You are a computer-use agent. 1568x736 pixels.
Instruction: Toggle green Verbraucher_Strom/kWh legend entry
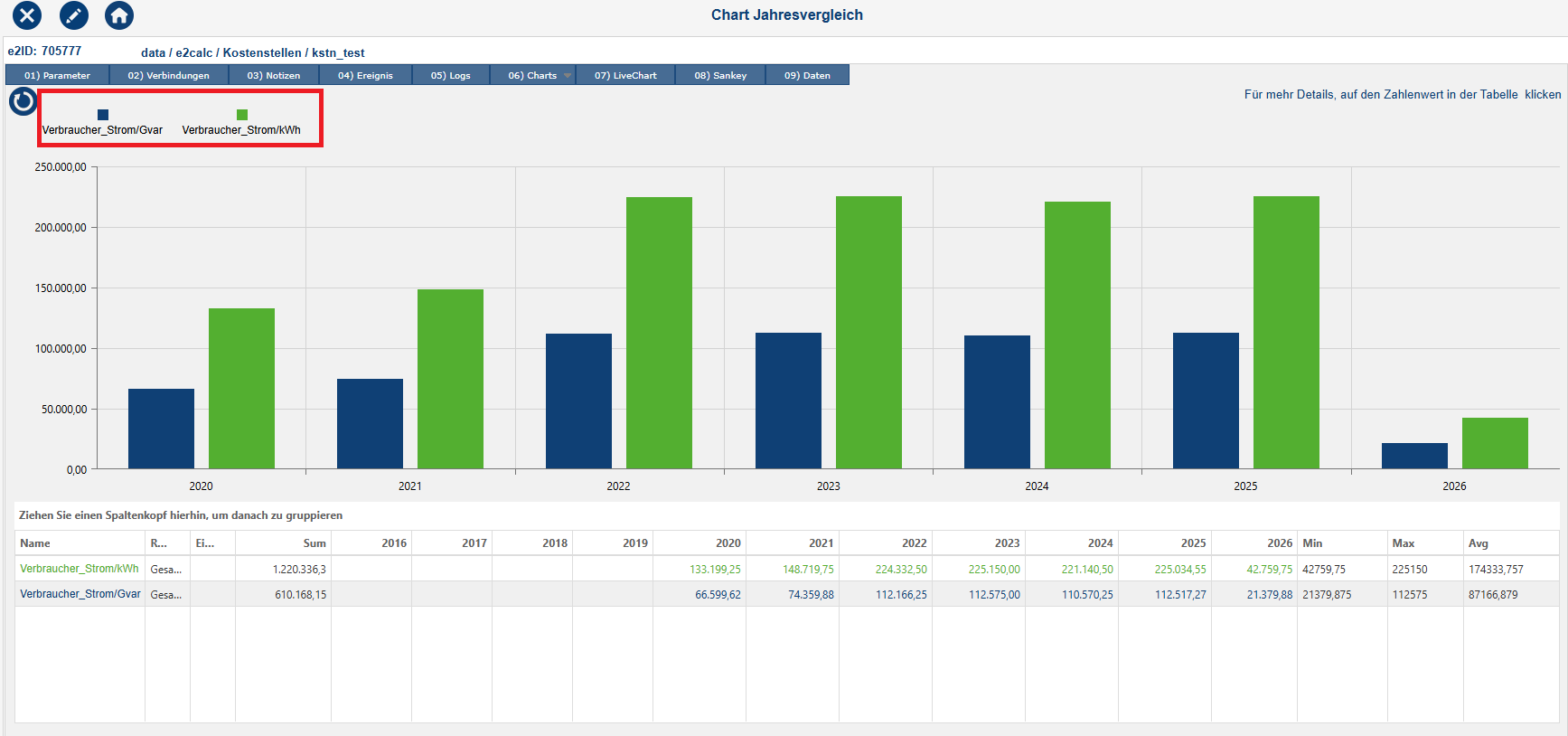241,115
